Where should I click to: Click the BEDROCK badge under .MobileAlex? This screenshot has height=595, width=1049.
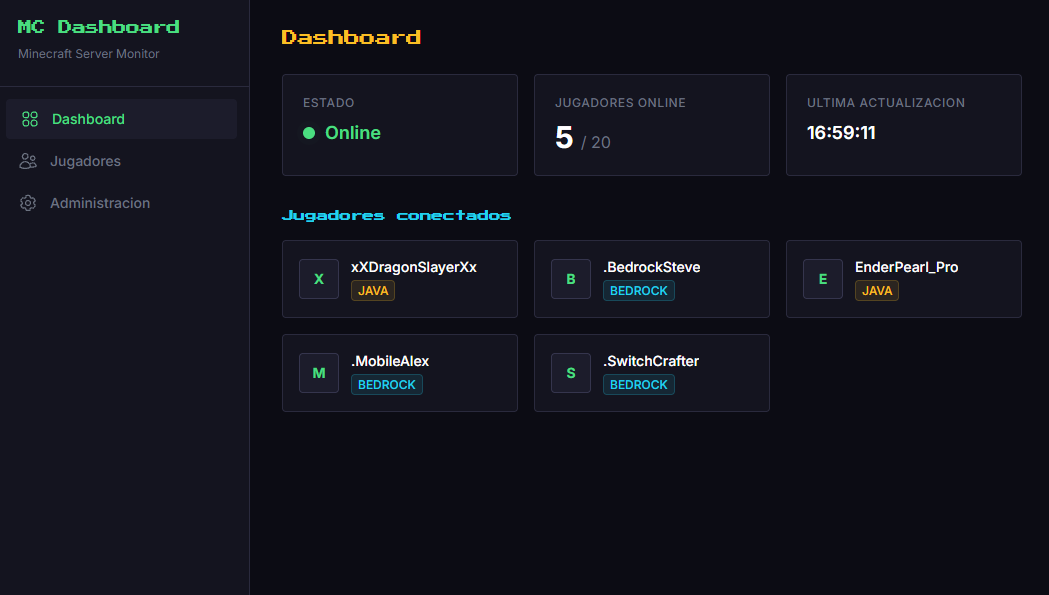pos(387,385)
